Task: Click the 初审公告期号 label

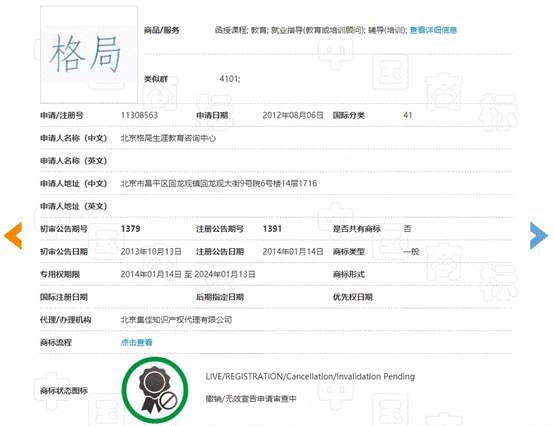Action: pyautogui.click(x=64, y=229)
